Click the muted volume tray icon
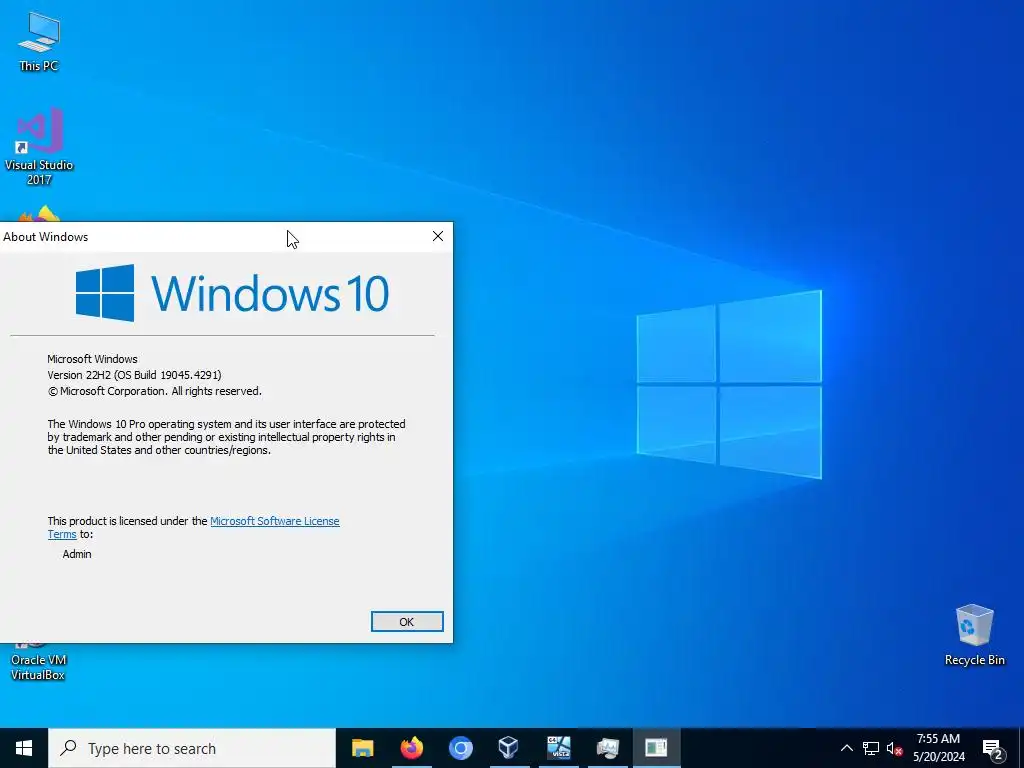The width and height of the screenshot is (1024, 768). click(x=894, y=748)
